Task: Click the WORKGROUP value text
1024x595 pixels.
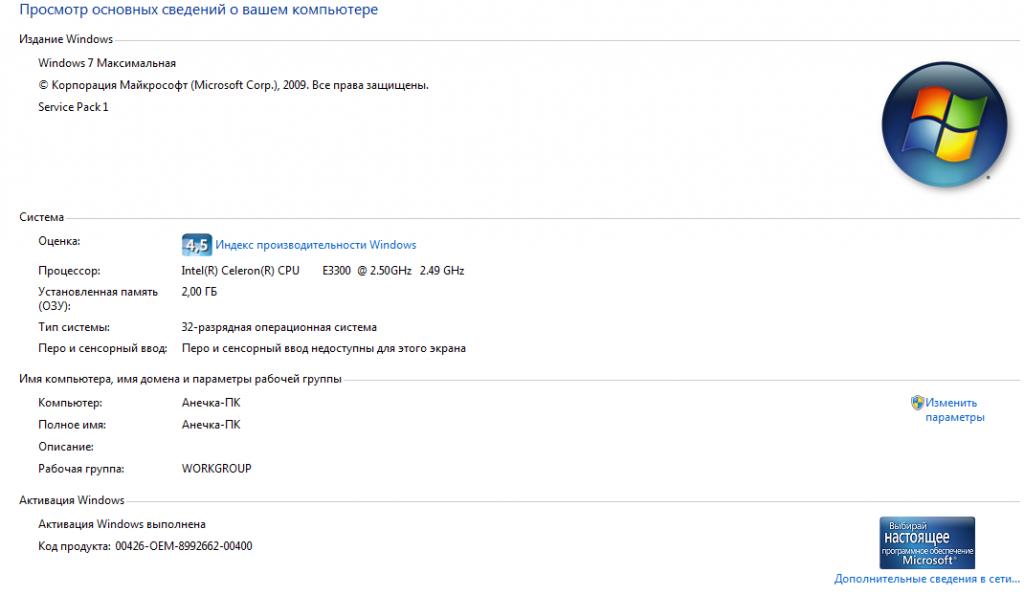Action: (x=216, y=468)
